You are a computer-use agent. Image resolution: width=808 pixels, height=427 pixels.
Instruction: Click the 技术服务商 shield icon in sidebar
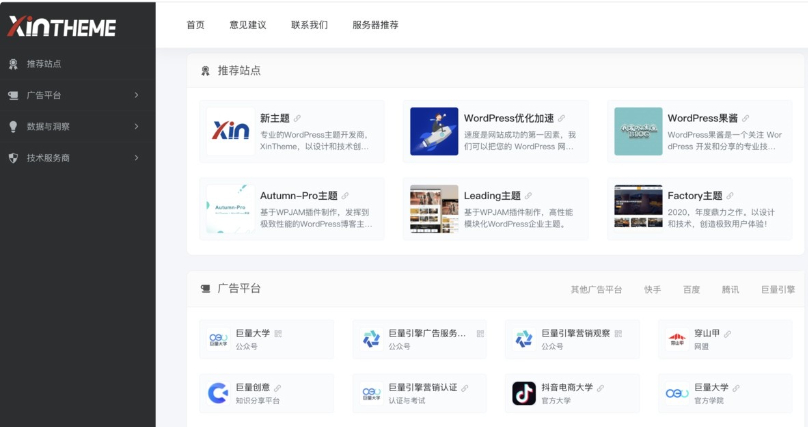click(x=13, y=158)
